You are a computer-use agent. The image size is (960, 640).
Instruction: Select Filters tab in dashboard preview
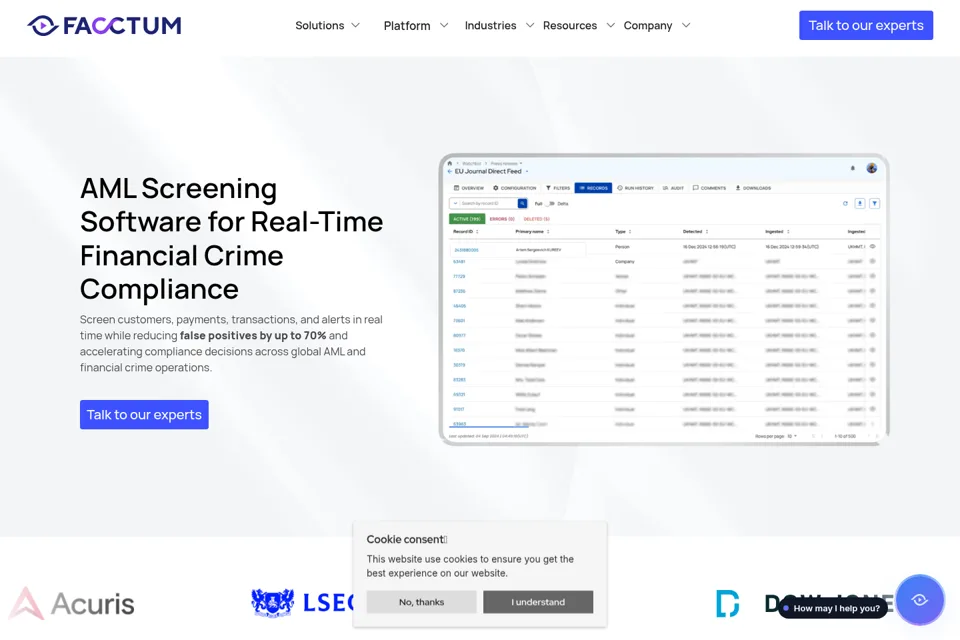coord(558,188)
